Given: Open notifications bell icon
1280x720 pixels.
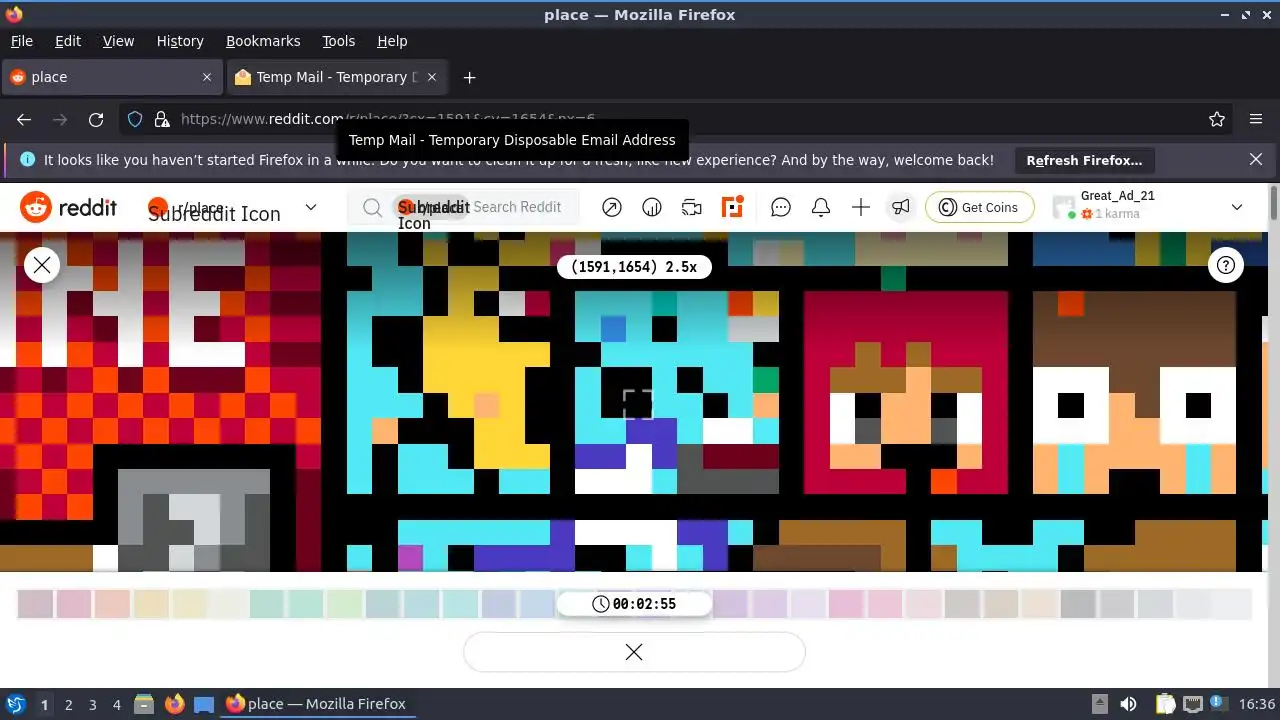Looking at the screenshot, I should click(821, 207).
